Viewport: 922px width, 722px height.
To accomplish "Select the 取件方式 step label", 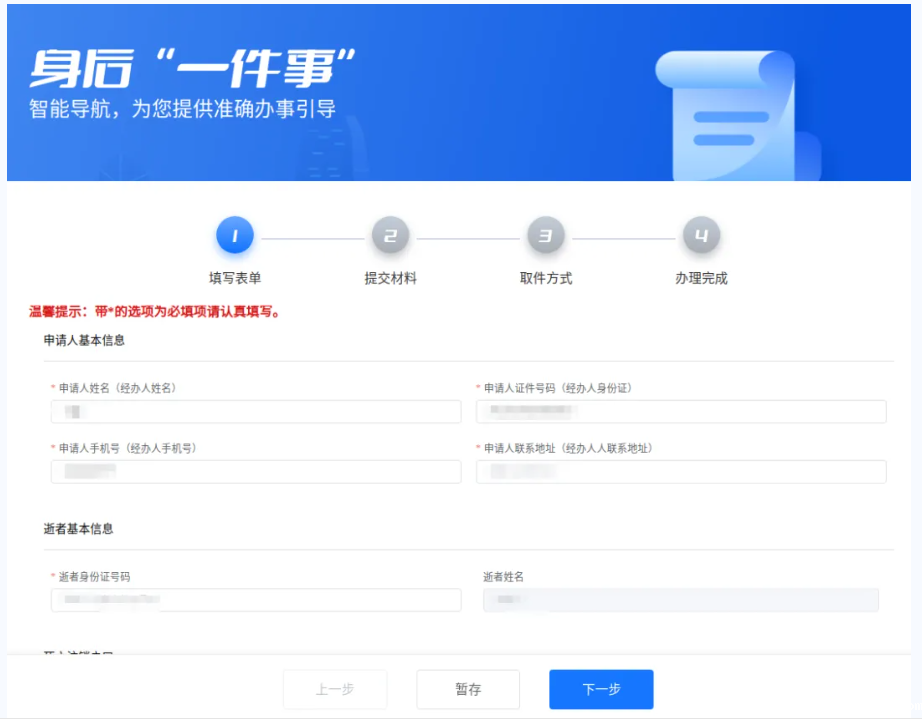I will (546, 279).
